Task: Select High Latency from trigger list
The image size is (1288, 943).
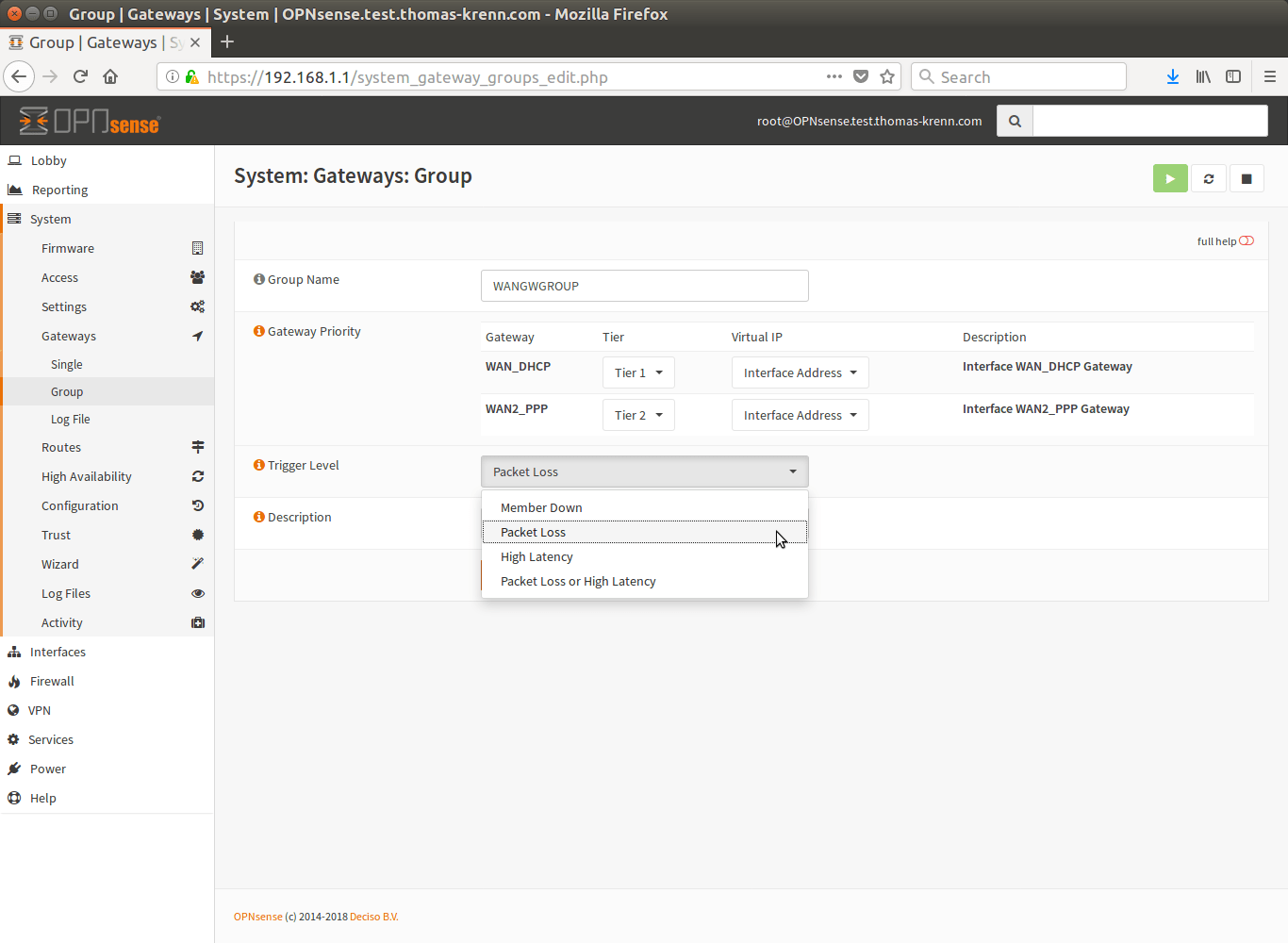Action: coord(537,556)
